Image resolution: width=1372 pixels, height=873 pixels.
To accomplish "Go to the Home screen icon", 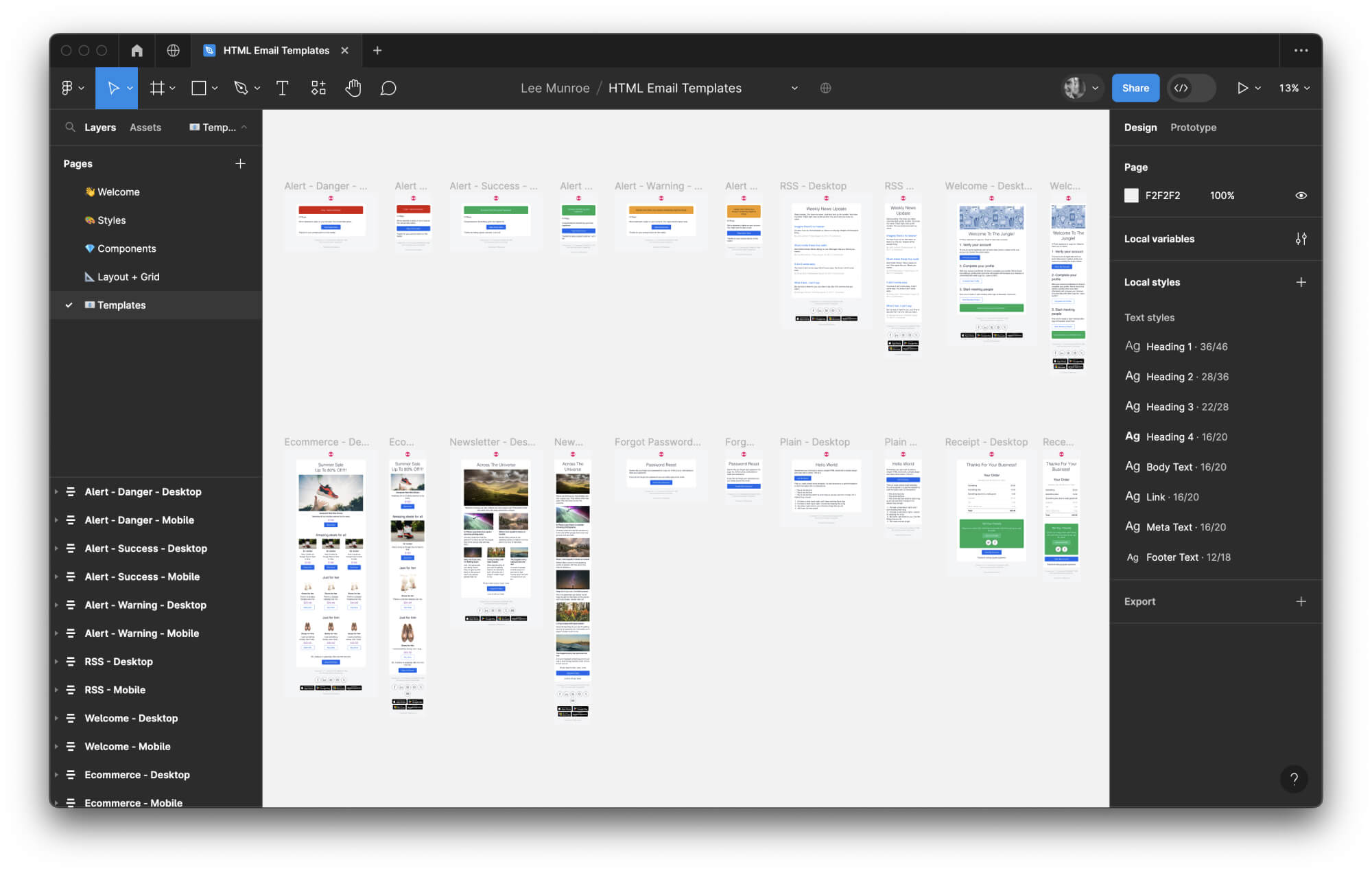I will pyautogui.click(x=137, y=50).
